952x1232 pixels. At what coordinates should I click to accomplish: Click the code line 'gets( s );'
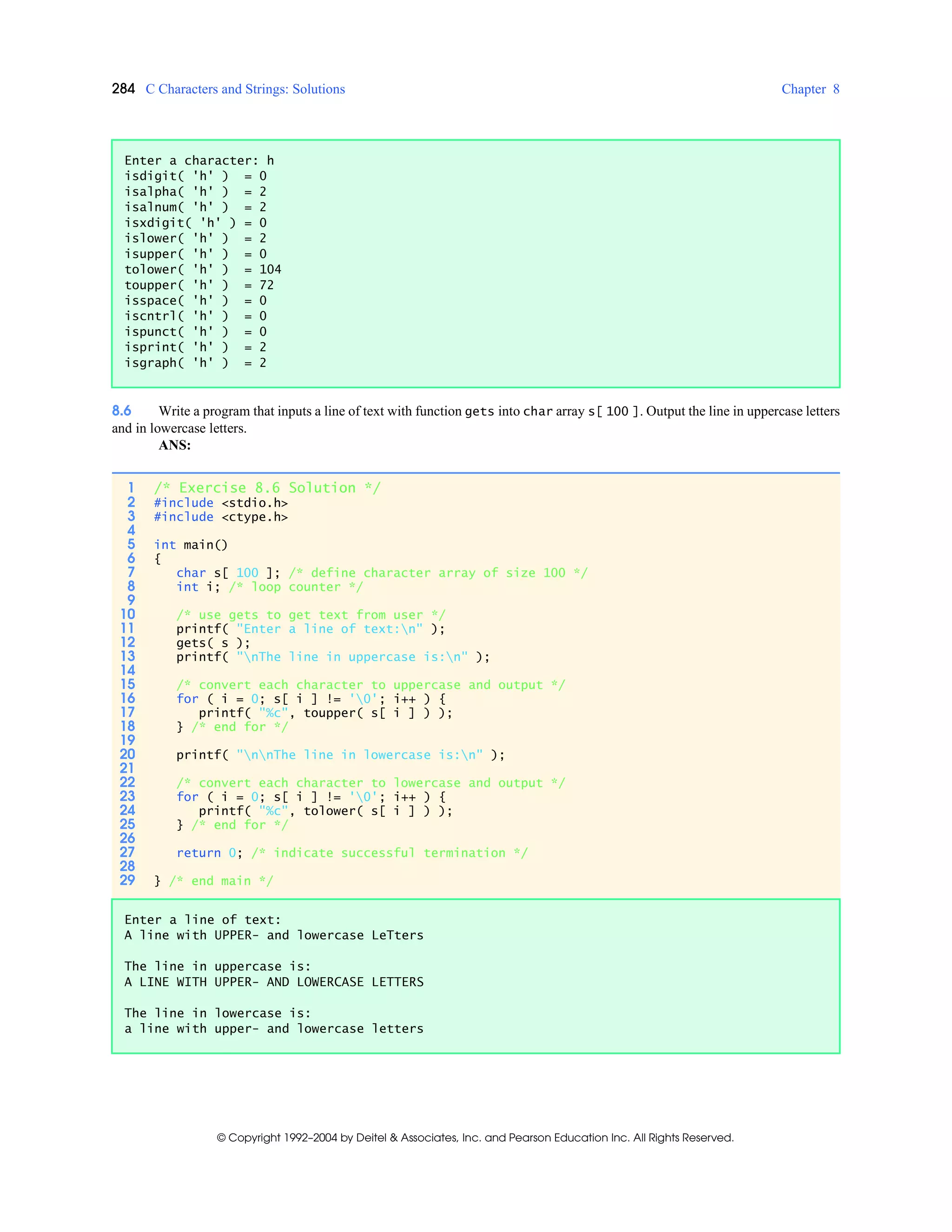point(213,643)
